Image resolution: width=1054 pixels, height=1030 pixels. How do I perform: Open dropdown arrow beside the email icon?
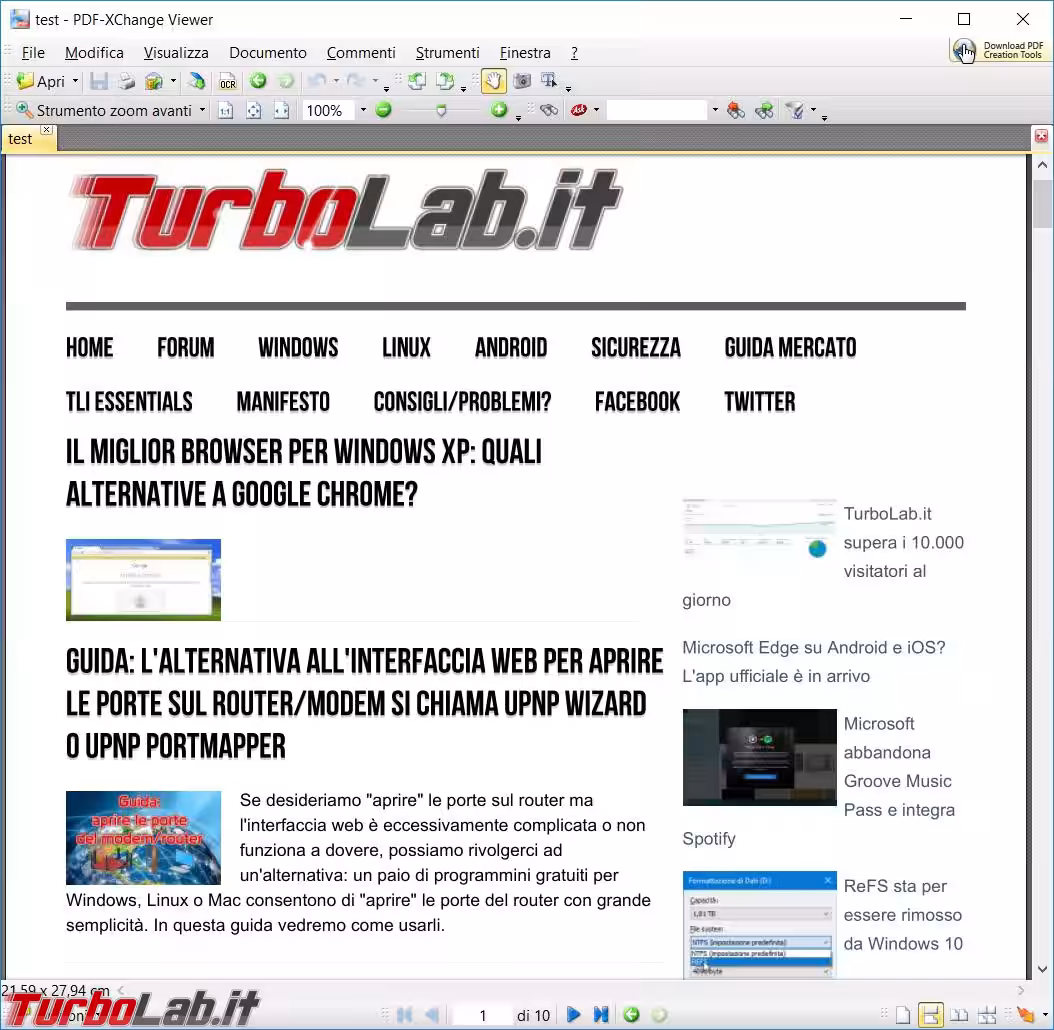tap(173, 81)
